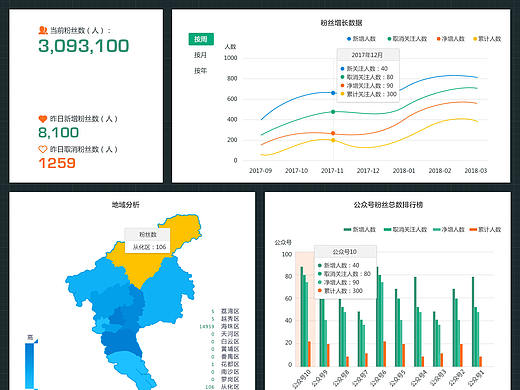Select 花都区 in the district list

click(230, 364)
